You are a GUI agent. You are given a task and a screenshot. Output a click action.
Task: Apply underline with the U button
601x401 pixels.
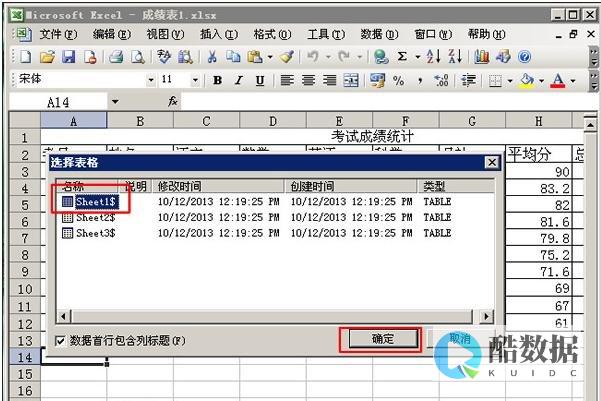(260, 80)
